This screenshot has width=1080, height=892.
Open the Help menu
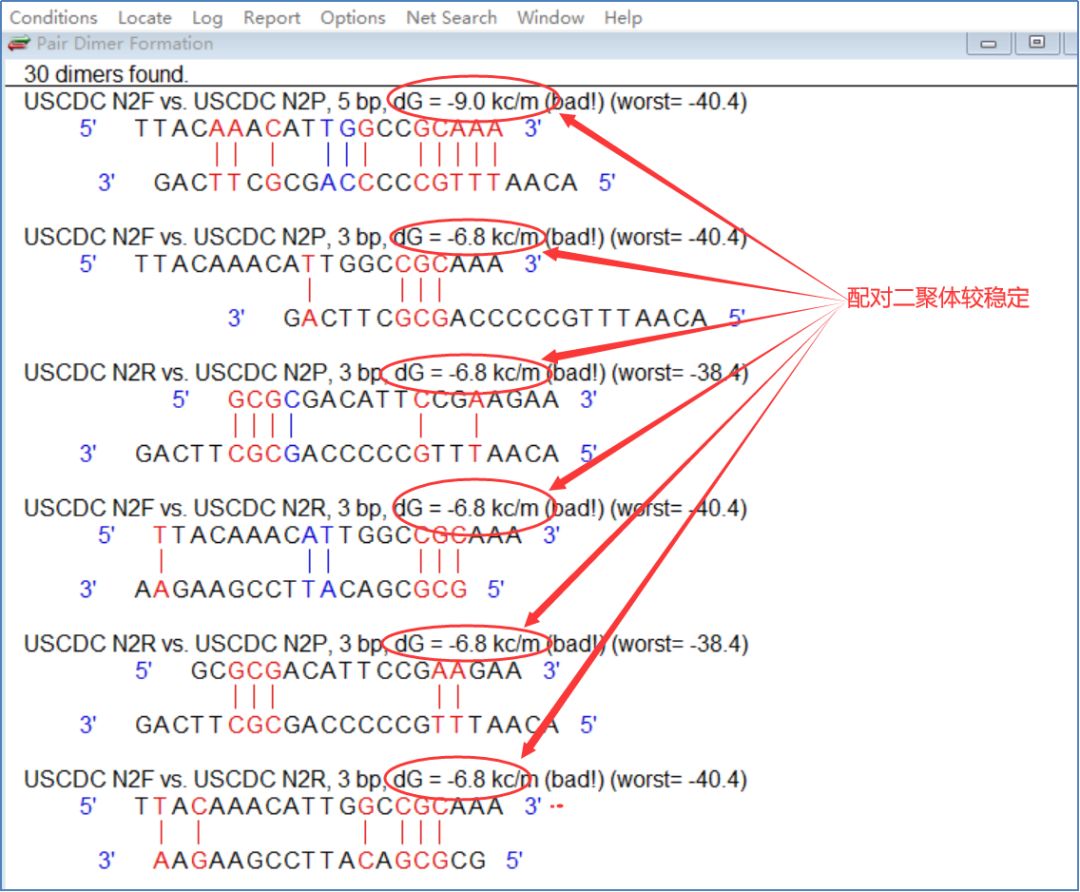pos(623,17)
